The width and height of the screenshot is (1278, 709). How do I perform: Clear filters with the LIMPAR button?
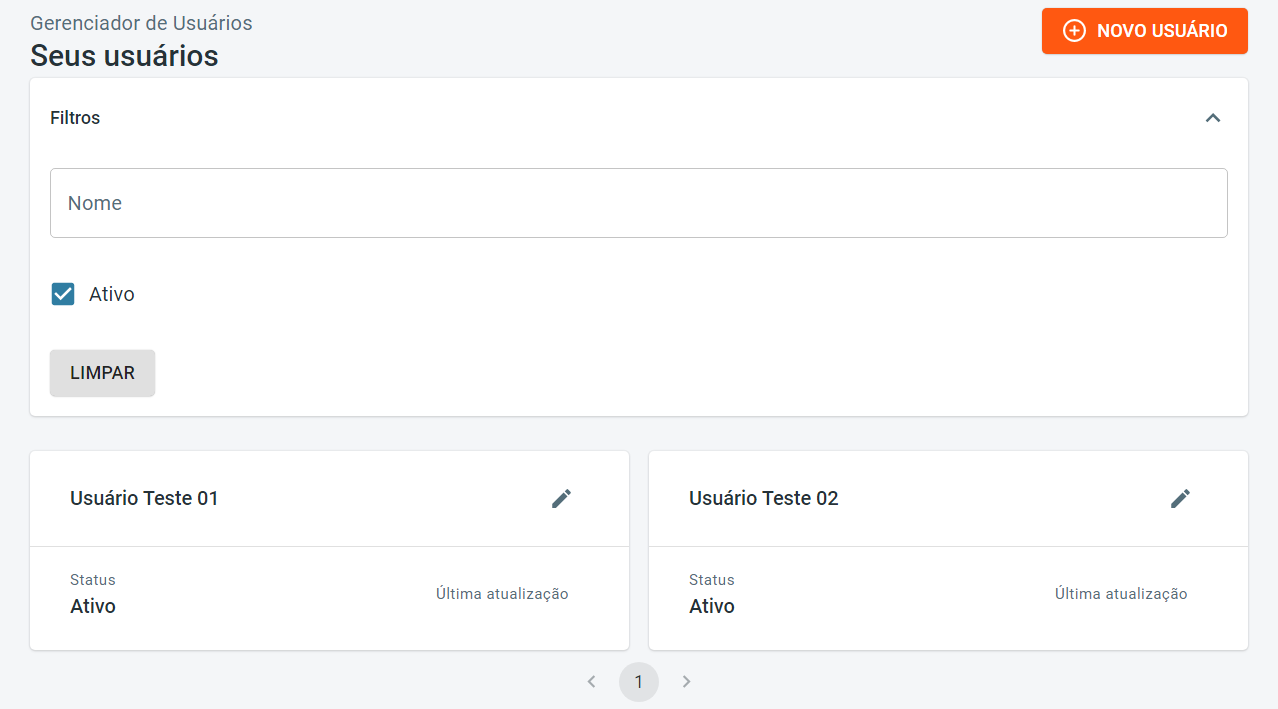click(x=102, y=373)
